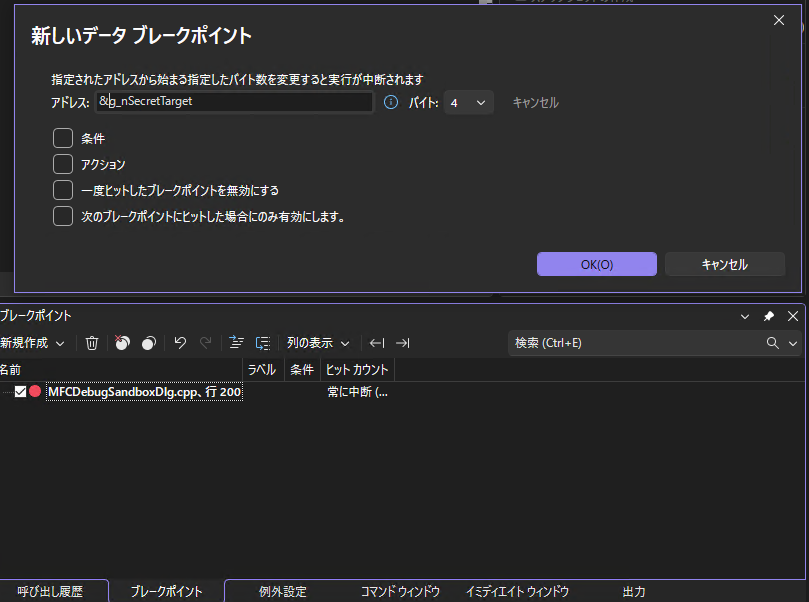
Task: Click the キャンセル button in the dialog
Action: coord(724,264)
